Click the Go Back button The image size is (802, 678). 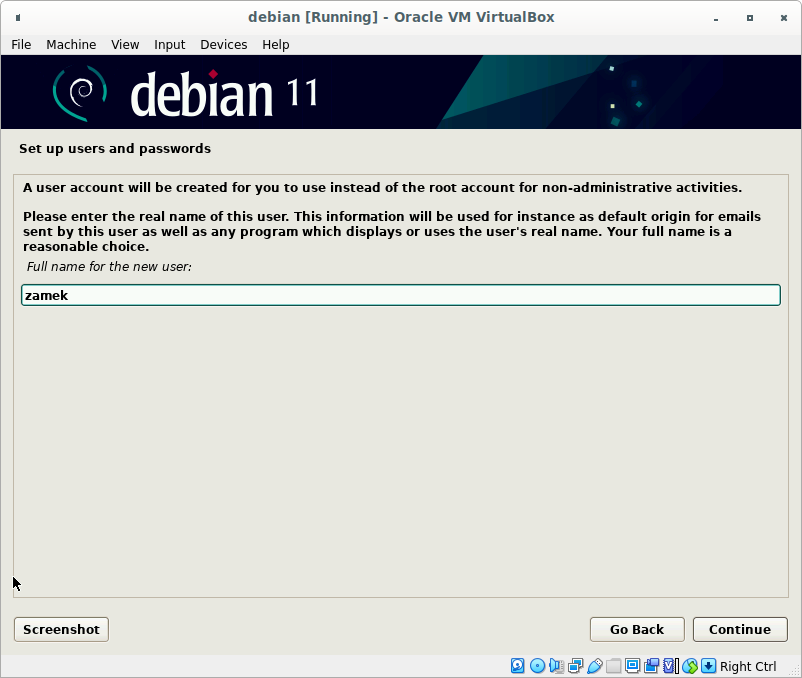click(636, 629)
